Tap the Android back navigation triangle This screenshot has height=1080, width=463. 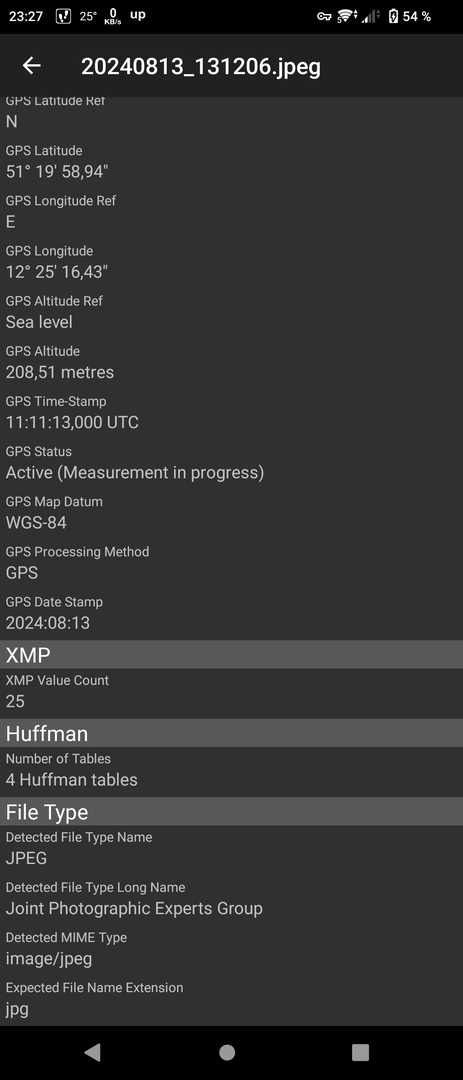coord(92,1052)
